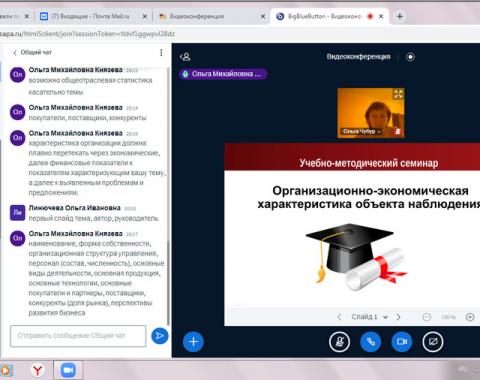Open the blue plus actions button
The height and width of the screenshot is (380, 480).
point(193,342)
